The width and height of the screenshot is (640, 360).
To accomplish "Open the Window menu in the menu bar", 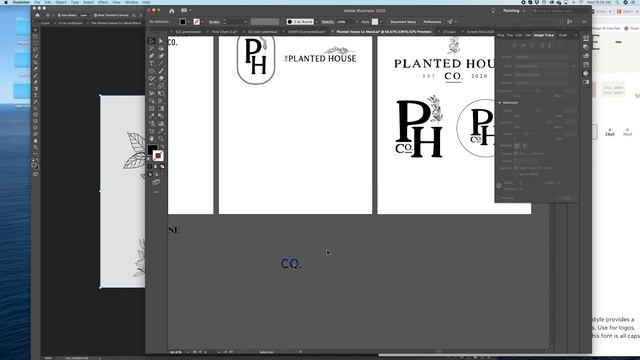I will tap(131, 2).
